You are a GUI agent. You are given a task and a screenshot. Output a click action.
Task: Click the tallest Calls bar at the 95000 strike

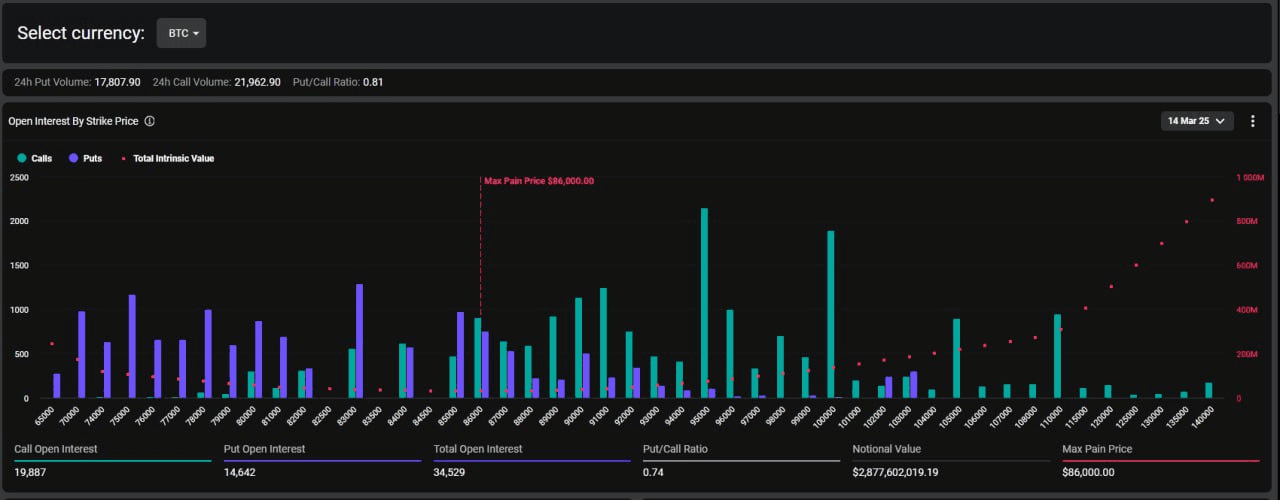click(704, 300)
